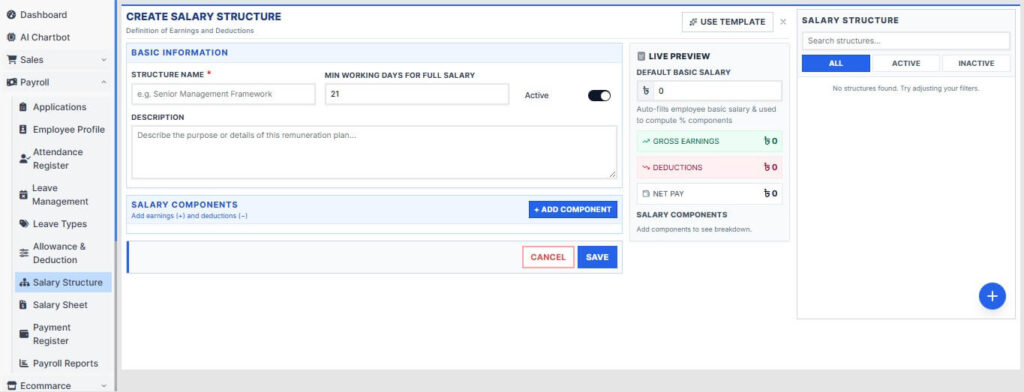1024x392 pixels.
Task: Expand the Sales menu chevron
Action: pos(104,60)
